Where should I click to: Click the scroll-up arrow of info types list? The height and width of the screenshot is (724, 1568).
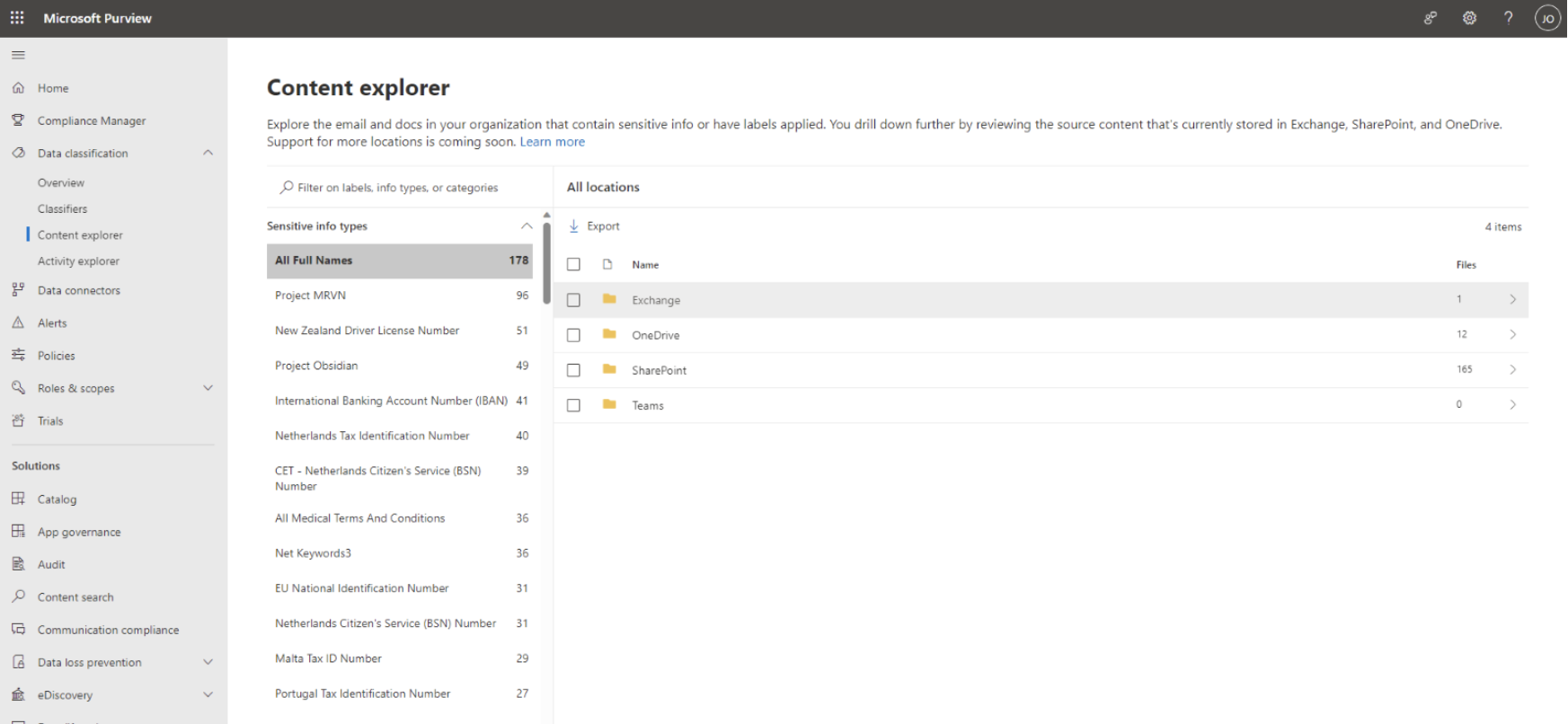546,216
